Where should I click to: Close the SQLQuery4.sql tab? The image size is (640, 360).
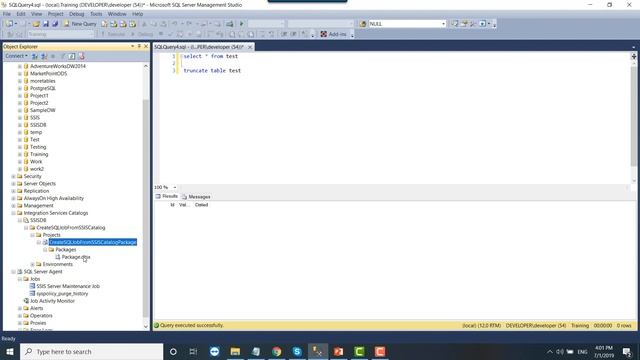click(x=250, y=47)
